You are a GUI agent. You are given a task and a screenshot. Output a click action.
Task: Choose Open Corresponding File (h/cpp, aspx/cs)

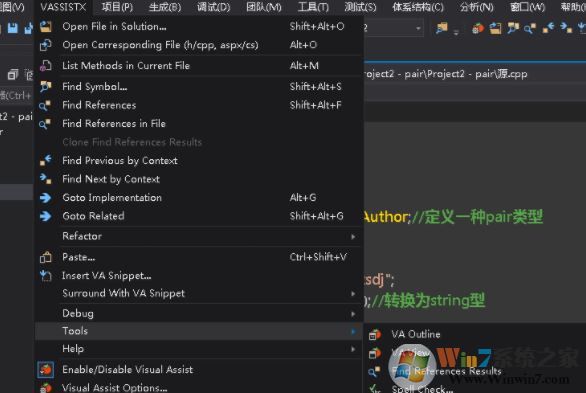point(199,45)
